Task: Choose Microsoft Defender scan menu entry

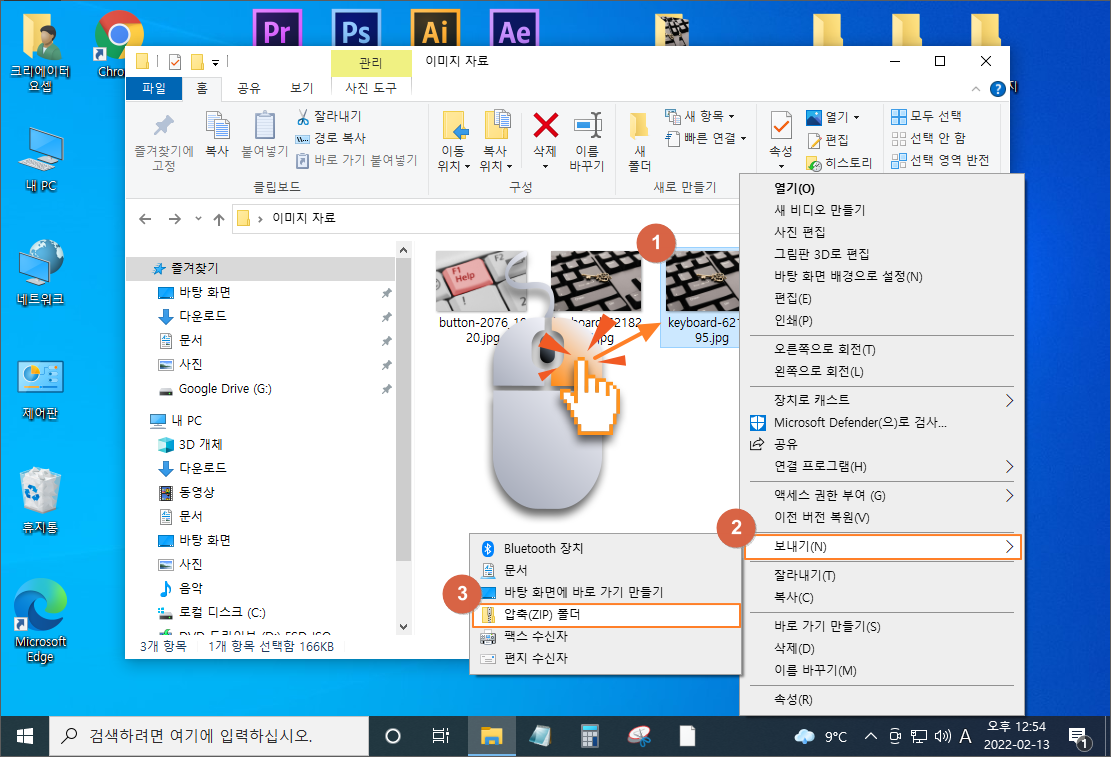Action: click(x=882, y=422)
